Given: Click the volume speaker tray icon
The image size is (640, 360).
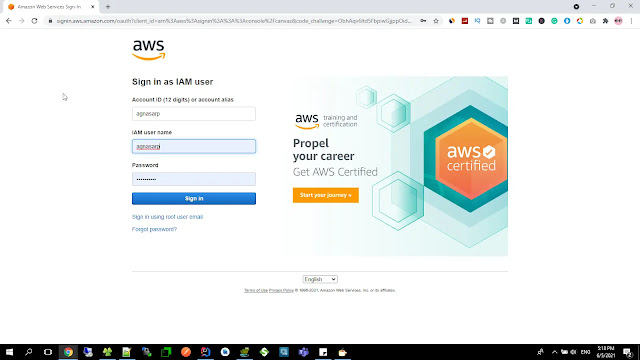Looking at the screenshot, I should tap(573, 352).
